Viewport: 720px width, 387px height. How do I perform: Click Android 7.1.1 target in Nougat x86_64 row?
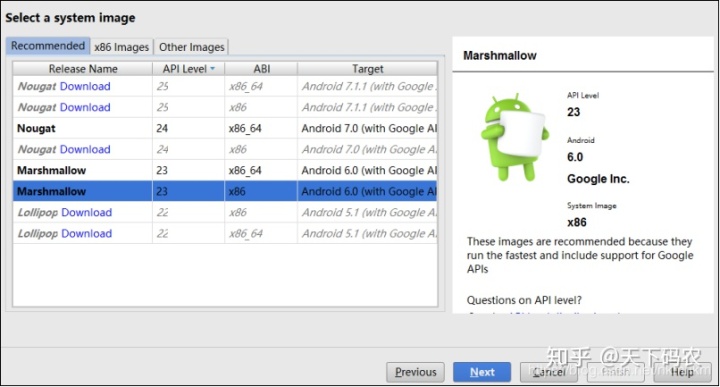click(x=369, y=86)
